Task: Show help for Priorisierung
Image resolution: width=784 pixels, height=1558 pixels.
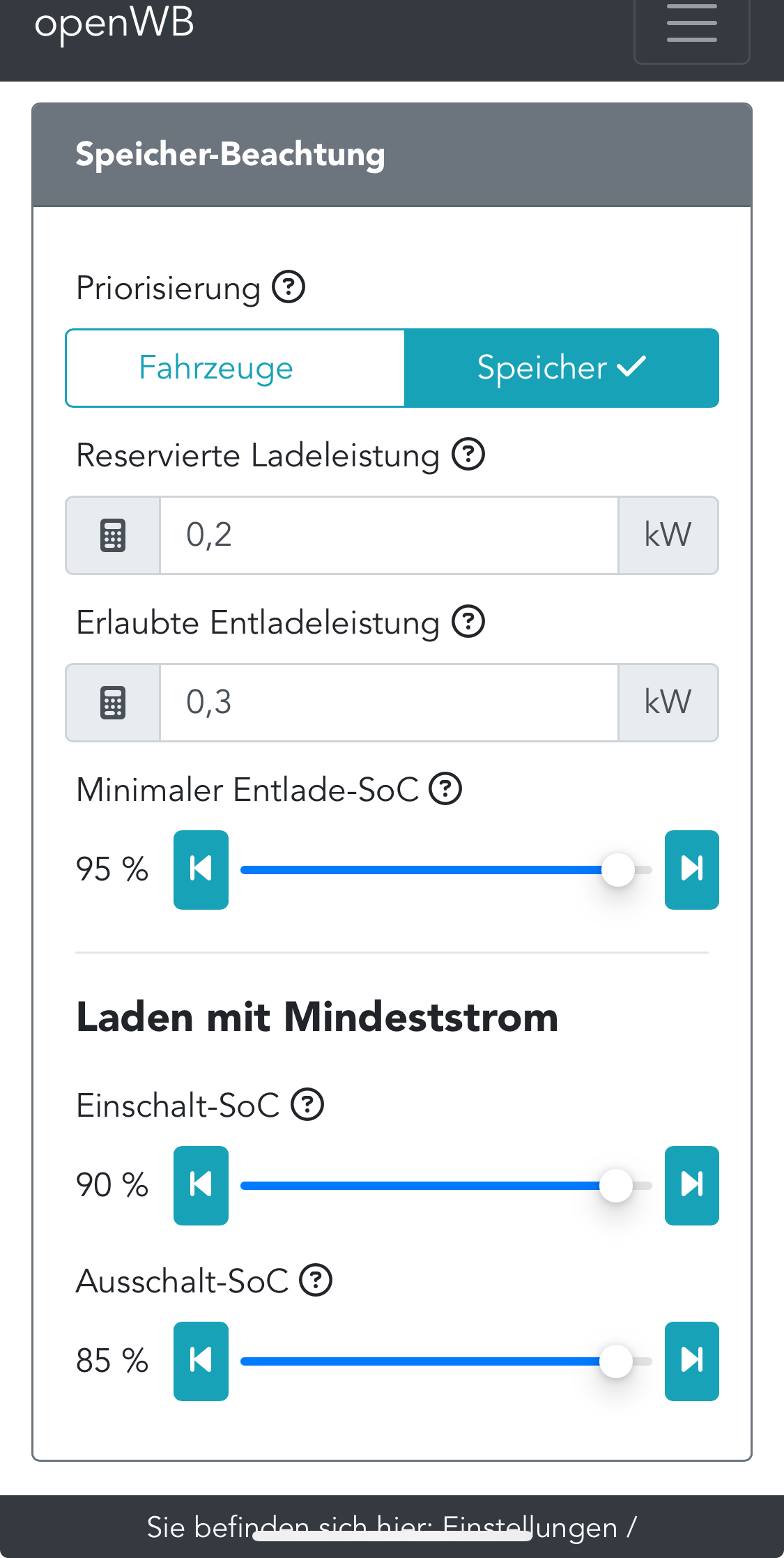Action: tap(289, 287)
